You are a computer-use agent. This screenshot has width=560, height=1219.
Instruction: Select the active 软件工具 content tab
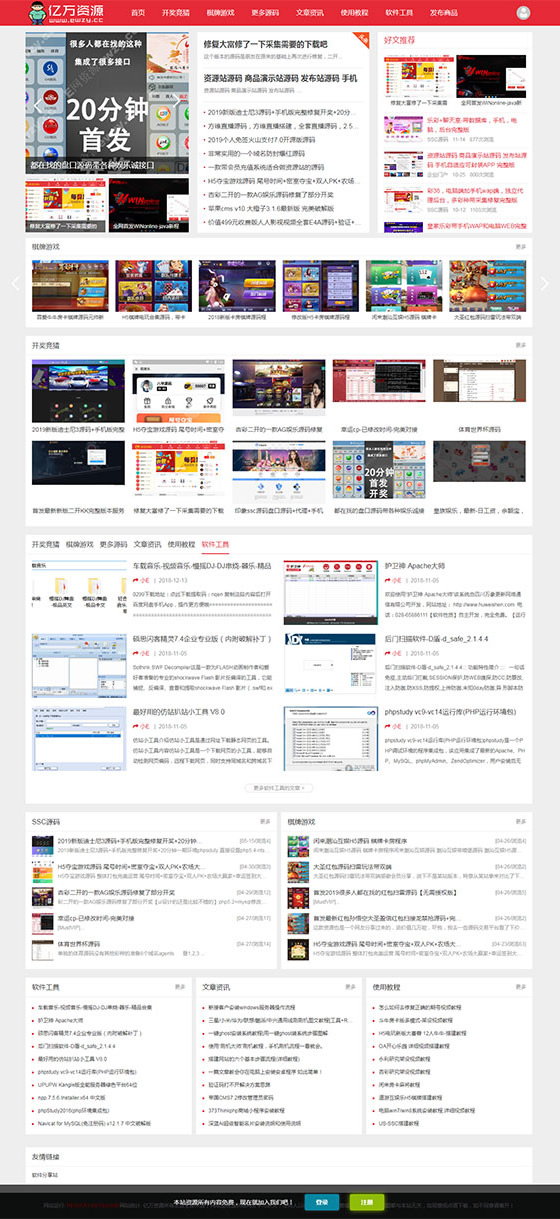(x=215, y=544)
